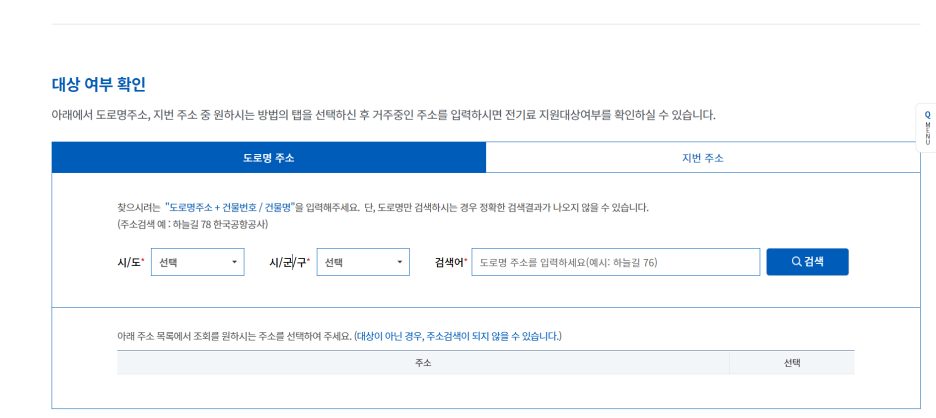Click the 주소 column header
Image resolution: width=936 pixels, height=418 pixels.
point(423,362)
